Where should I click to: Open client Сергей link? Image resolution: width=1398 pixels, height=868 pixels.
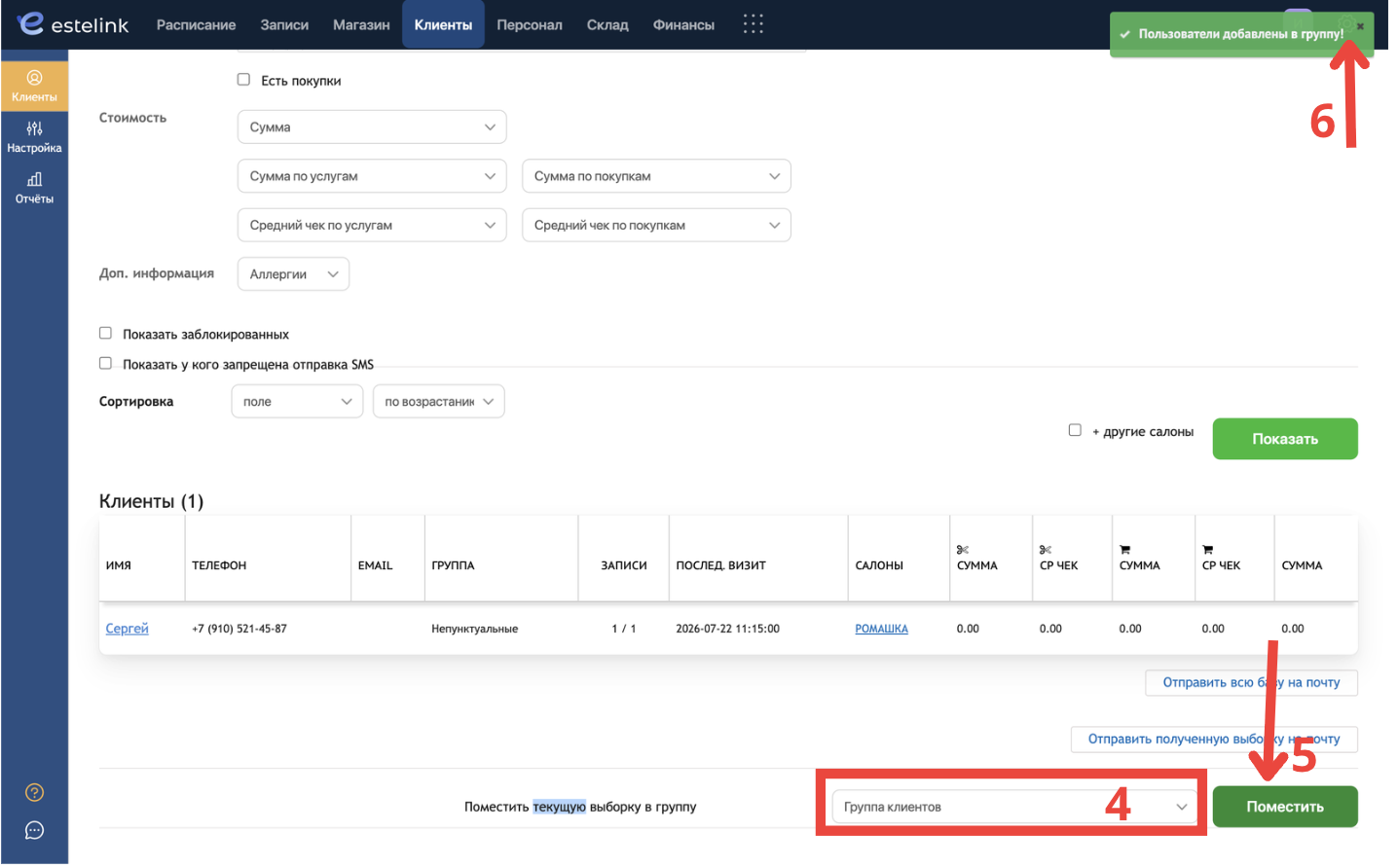coord(127,629)
